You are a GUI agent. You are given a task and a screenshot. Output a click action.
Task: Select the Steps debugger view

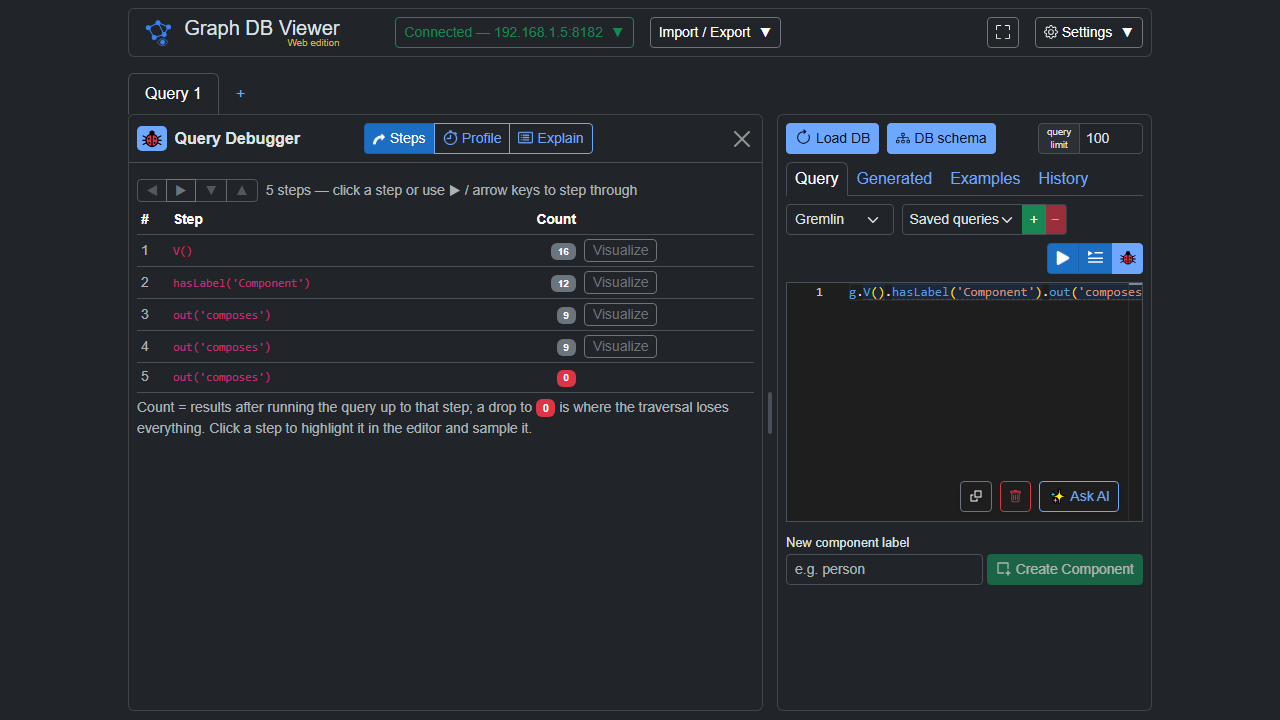pos(399,138)
